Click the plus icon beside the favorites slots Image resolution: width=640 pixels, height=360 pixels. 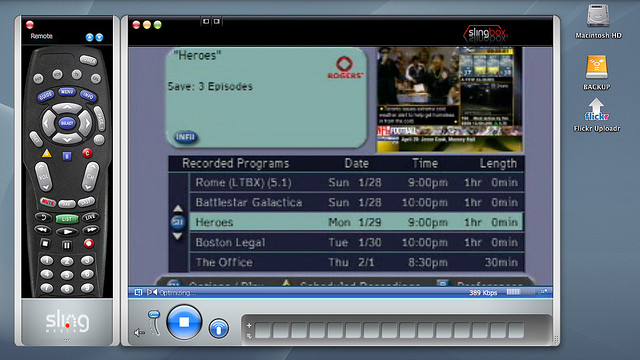coord(249,326)
